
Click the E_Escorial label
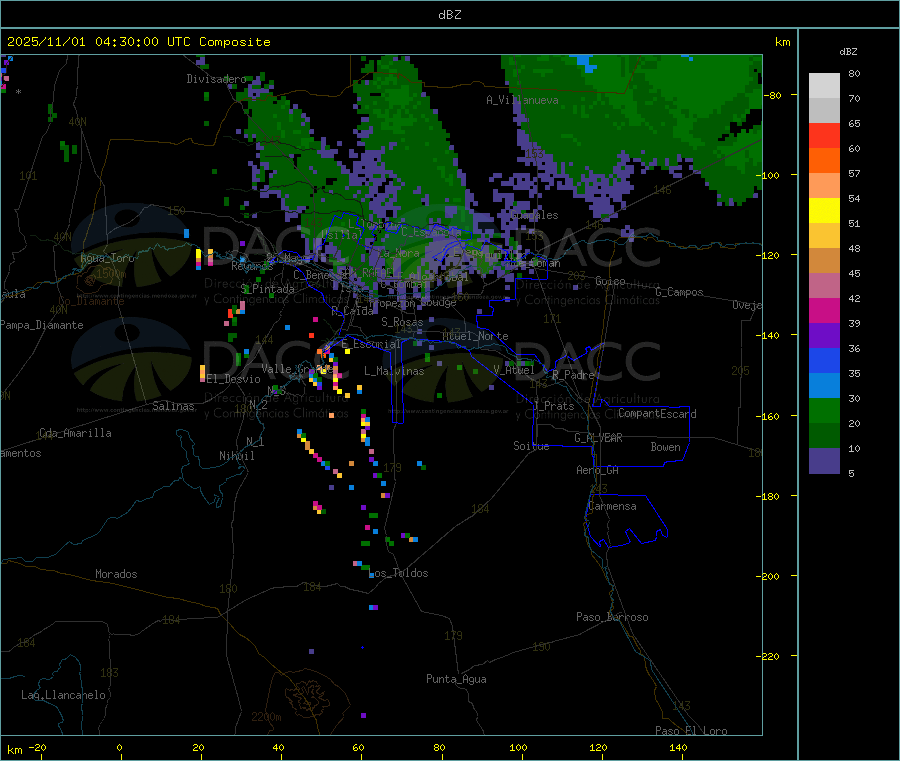(x=371, y=344)
